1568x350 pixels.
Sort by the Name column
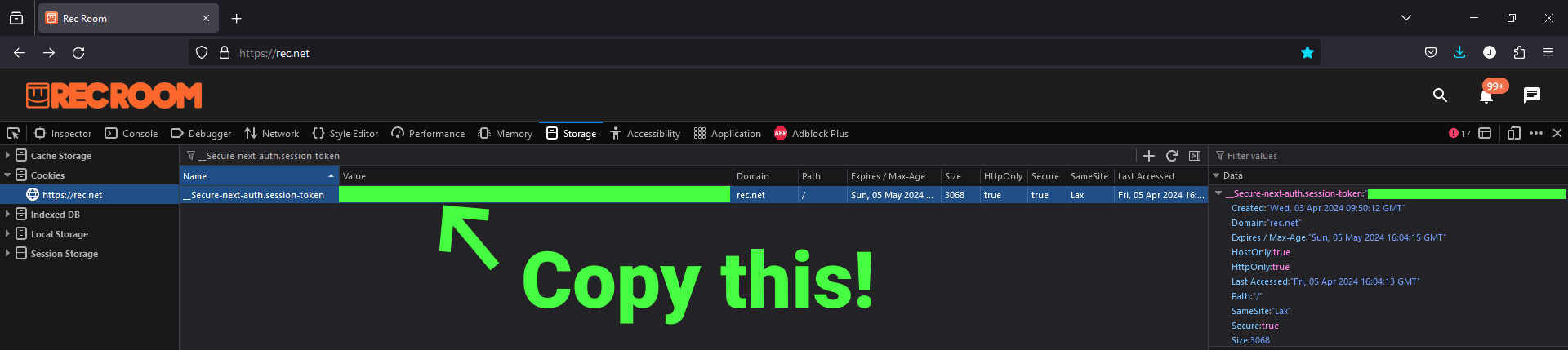click(259, 175)
